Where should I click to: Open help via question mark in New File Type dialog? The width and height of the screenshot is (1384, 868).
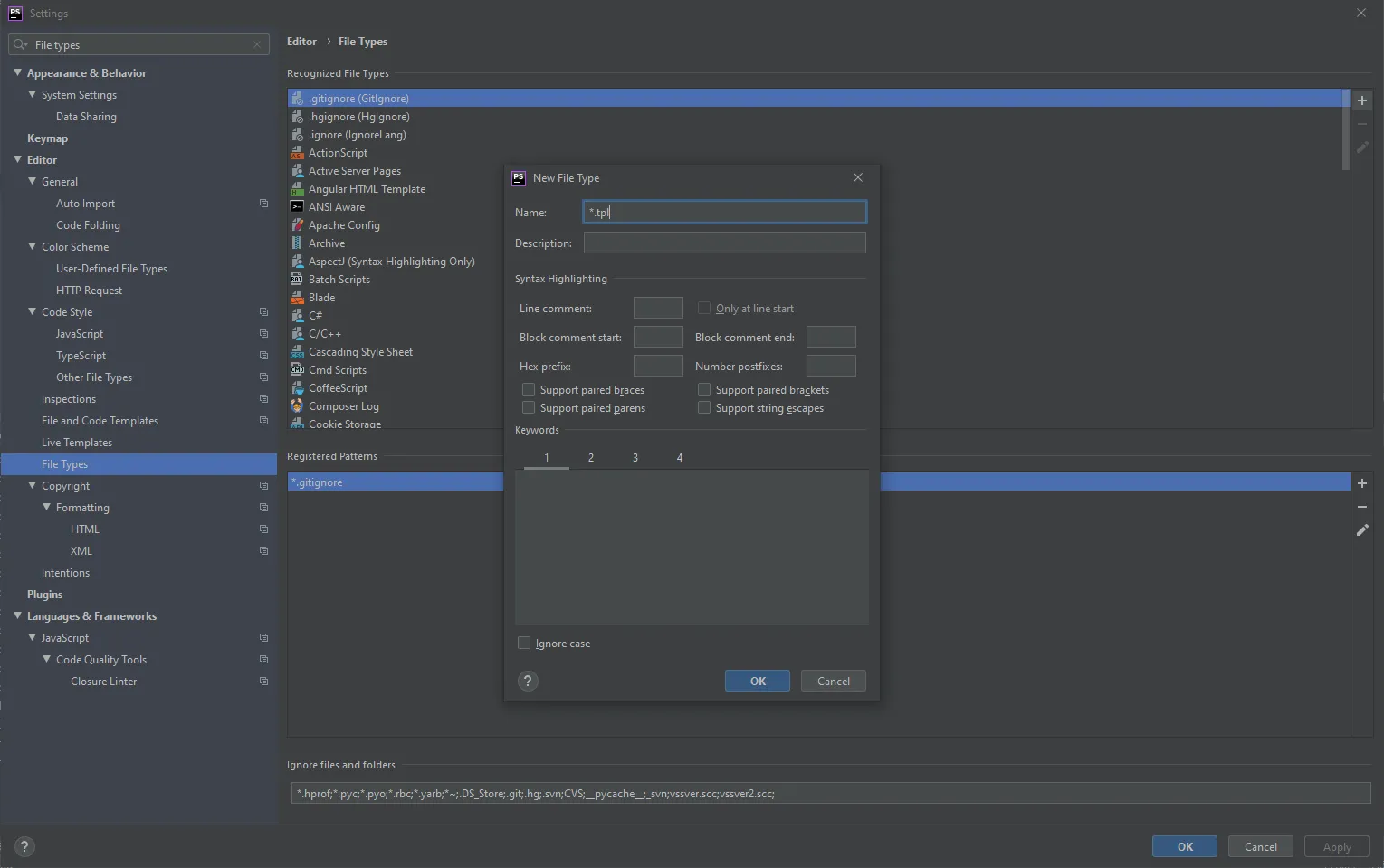point(528,681)
